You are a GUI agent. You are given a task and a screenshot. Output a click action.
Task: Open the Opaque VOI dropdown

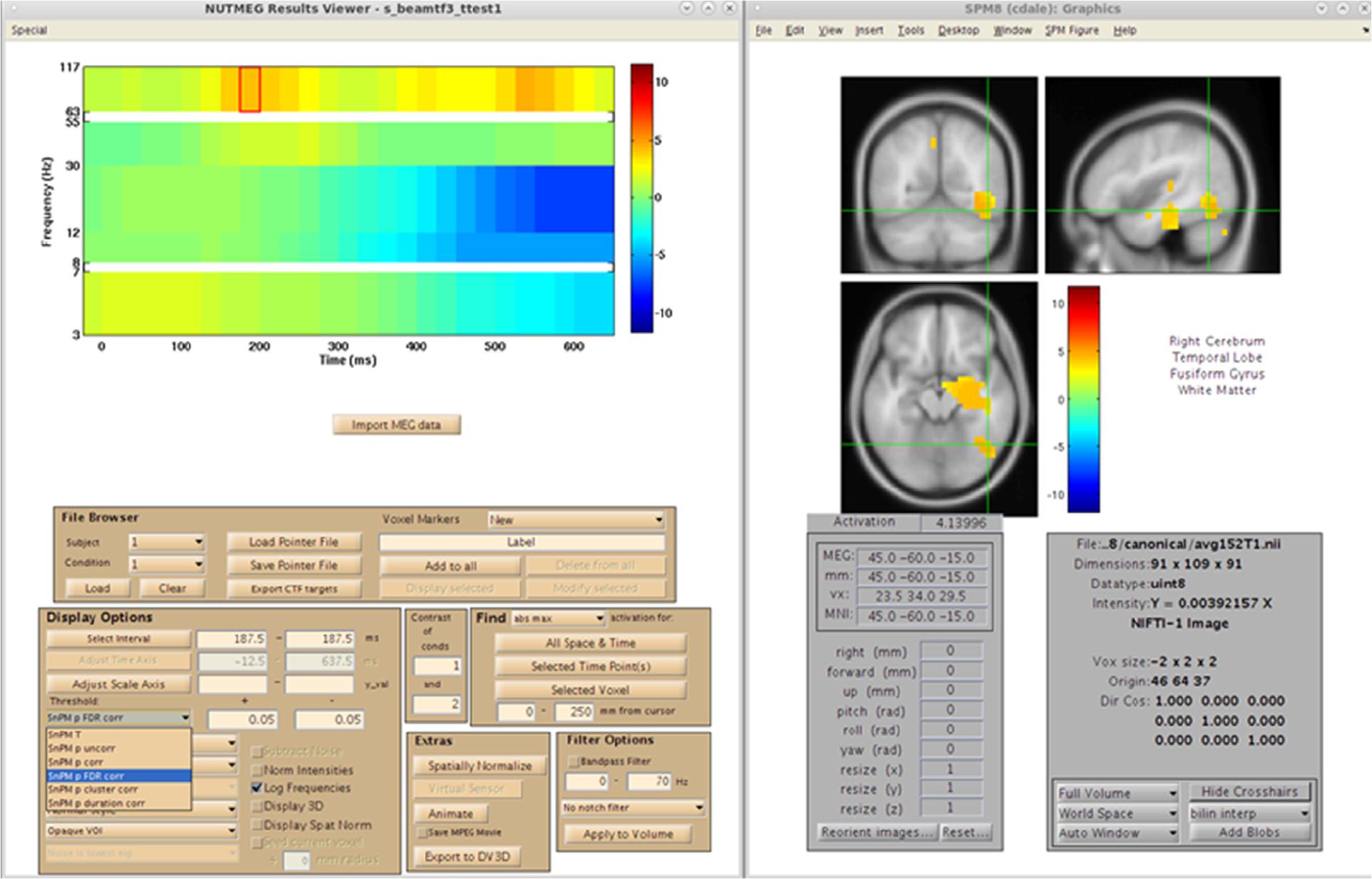point(141,831)
